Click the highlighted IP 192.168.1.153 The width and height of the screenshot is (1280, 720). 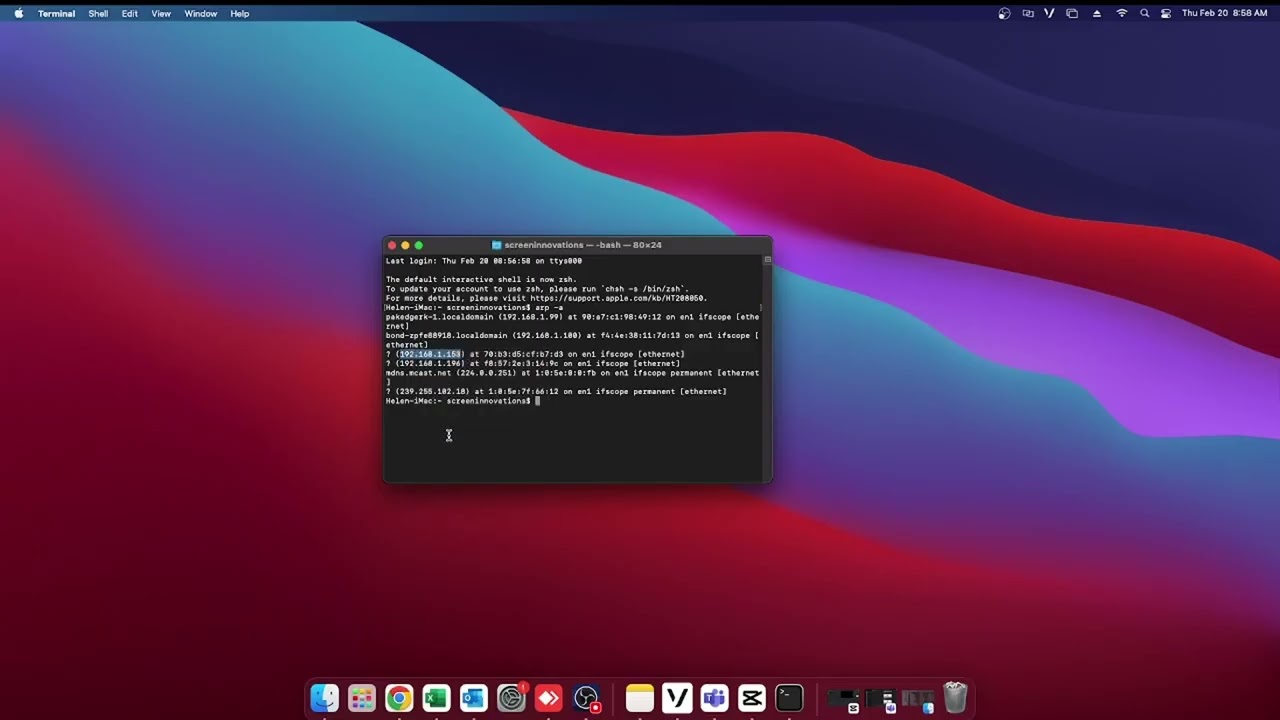click(430, 354)
